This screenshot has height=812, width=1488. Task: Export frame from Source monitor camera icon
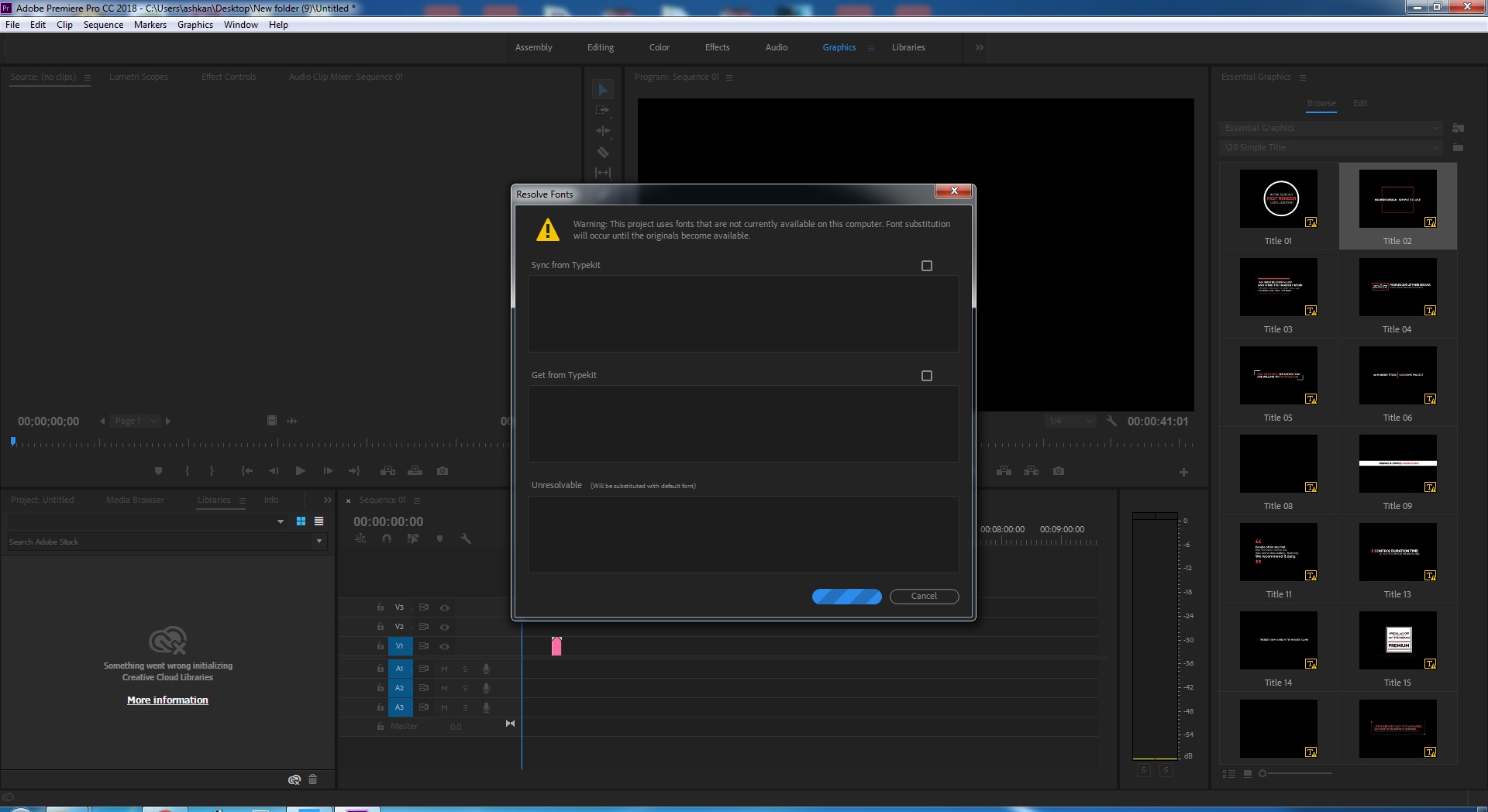(x=443, y=470)
